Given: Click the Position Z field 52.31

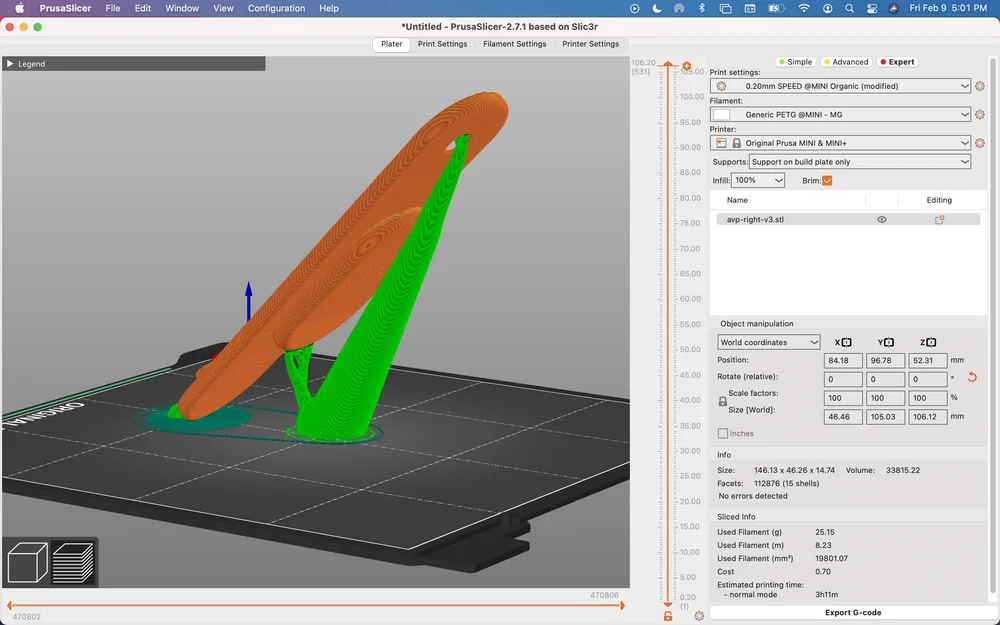Looking at the screenshot, I should [x=928, y=360].
